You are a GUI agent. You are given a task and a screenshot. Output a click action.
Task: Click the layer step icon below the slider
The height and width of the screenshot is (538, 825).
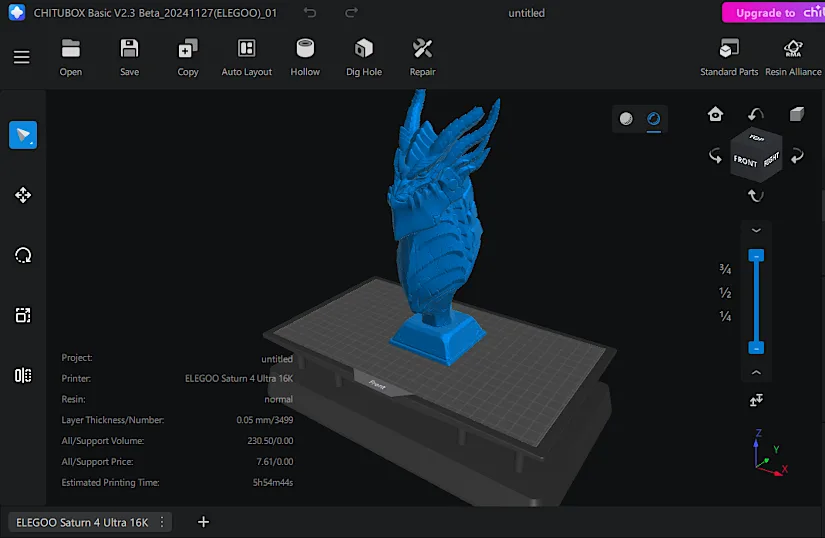point(756,400)
